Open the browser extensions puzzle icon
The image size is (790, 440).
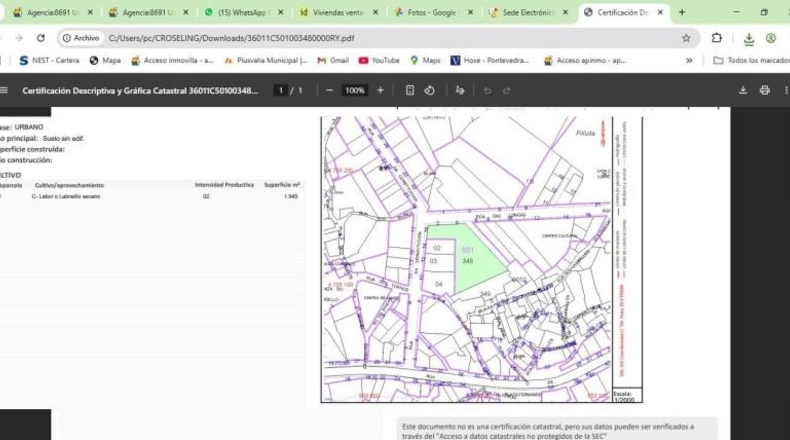[x=716, y=38]
